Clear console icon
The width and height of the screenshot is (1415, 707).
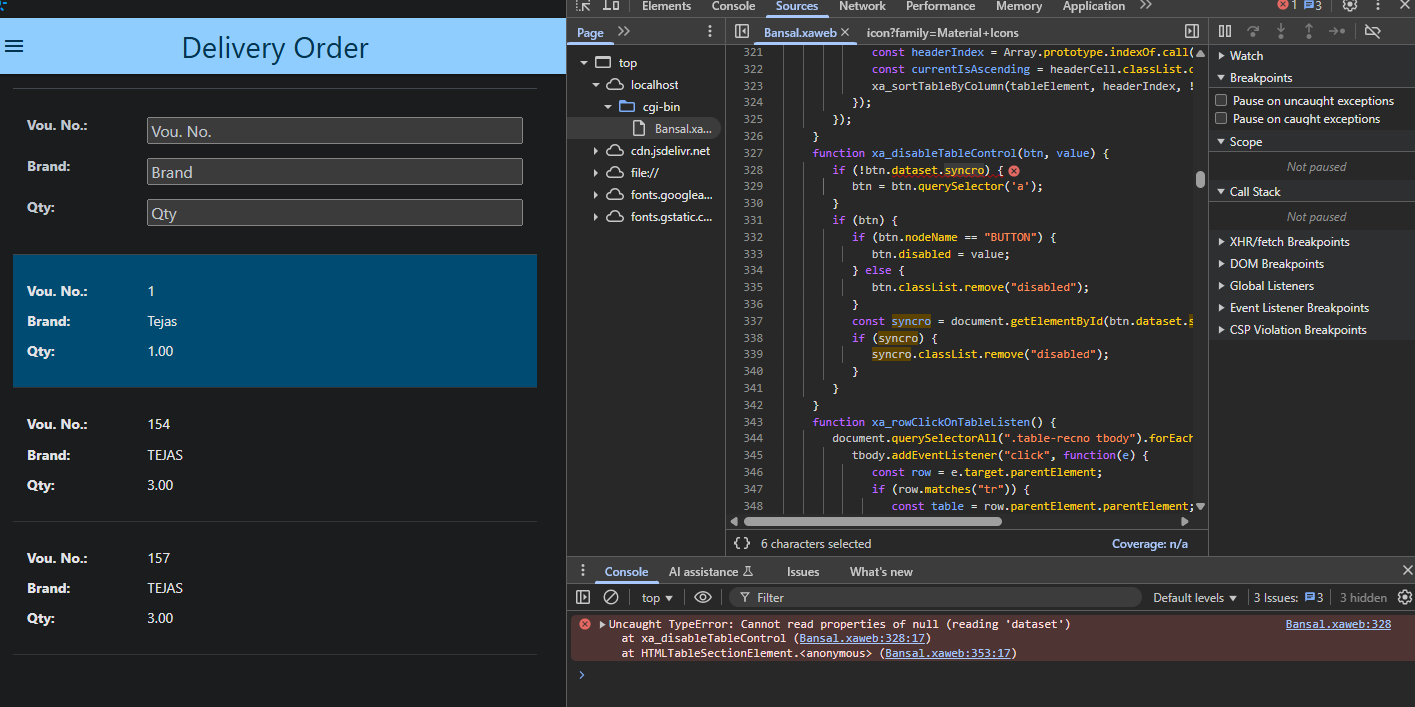611,597
